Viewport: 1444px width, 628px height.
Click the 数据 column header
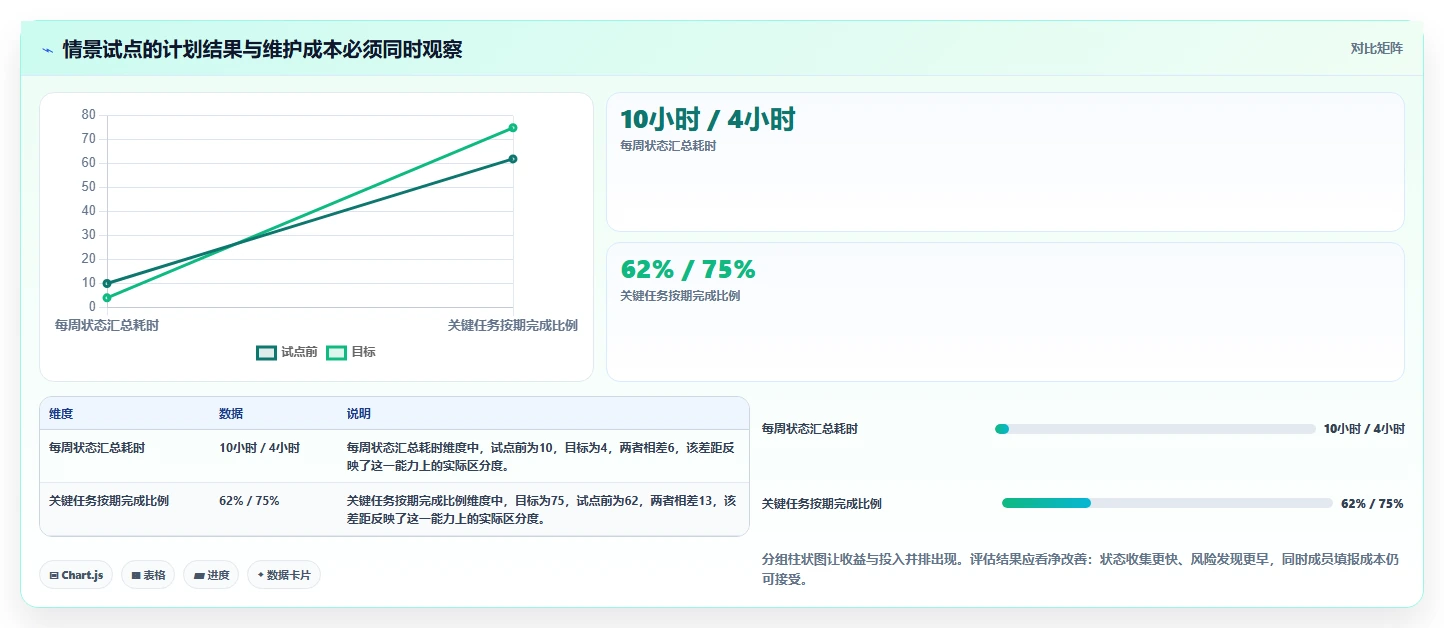point(231,414)
